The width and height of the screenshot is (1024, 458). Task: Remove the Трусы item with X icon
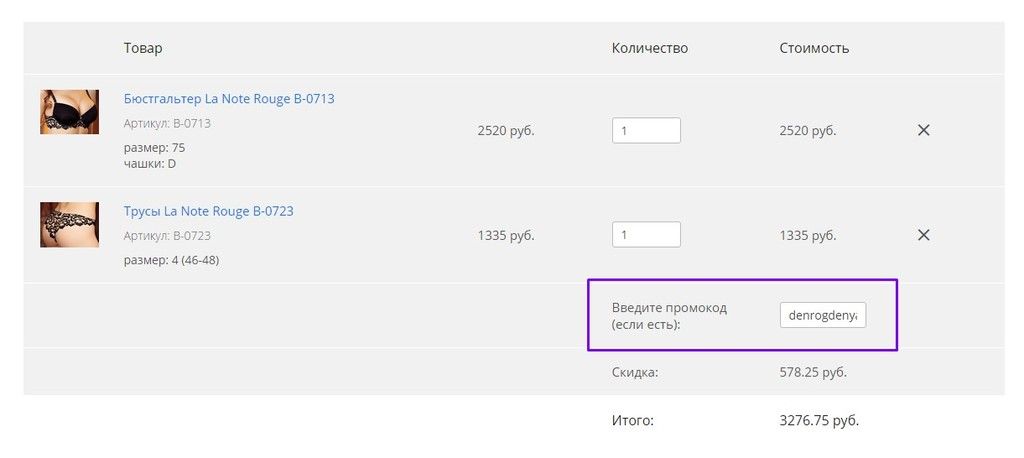pos(923,235)
